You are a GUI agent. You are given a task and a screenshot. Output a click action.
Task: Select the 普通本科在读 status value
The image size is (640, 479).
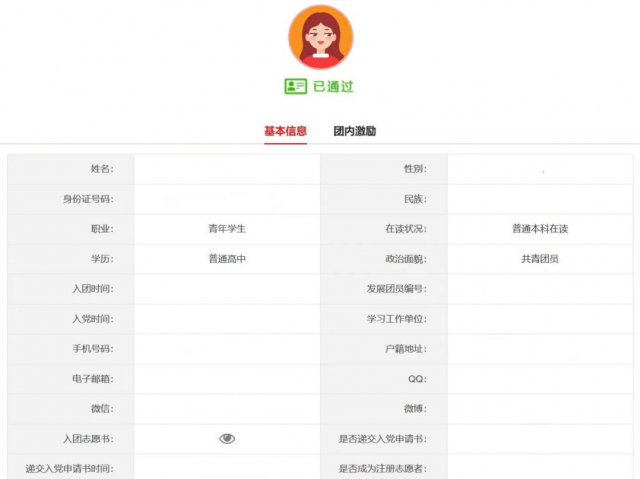(540, 229)
